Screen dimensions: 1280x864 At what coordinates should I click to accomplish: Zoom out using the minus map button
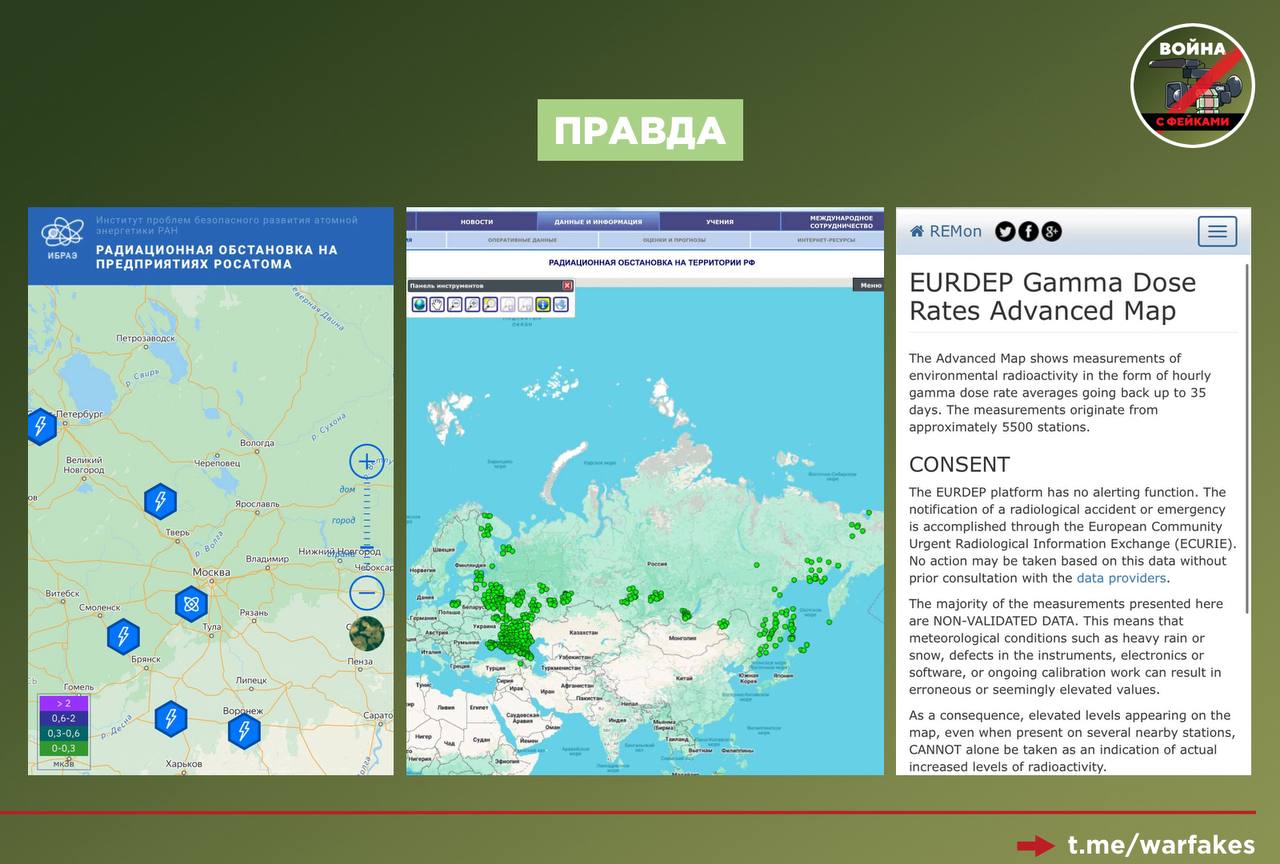(367, 593)
